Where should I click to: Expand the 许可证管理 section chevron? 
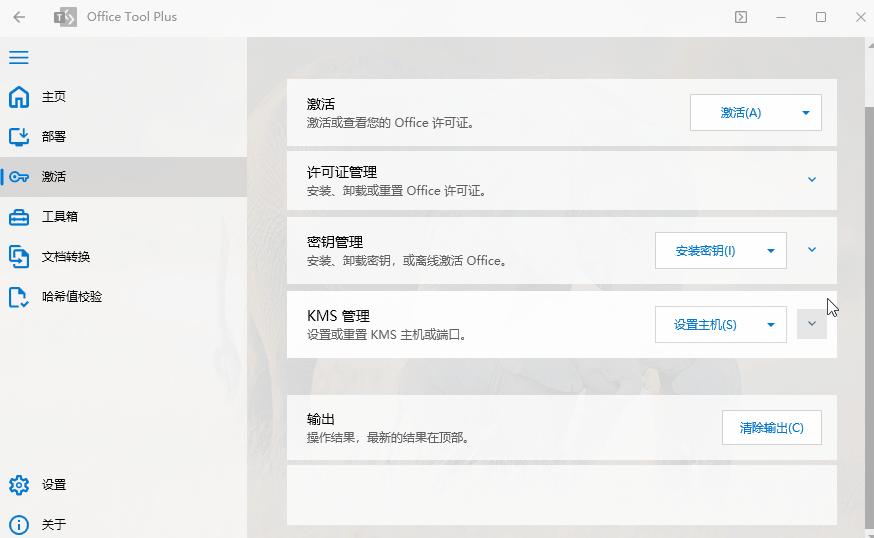(x=812, y=180)
